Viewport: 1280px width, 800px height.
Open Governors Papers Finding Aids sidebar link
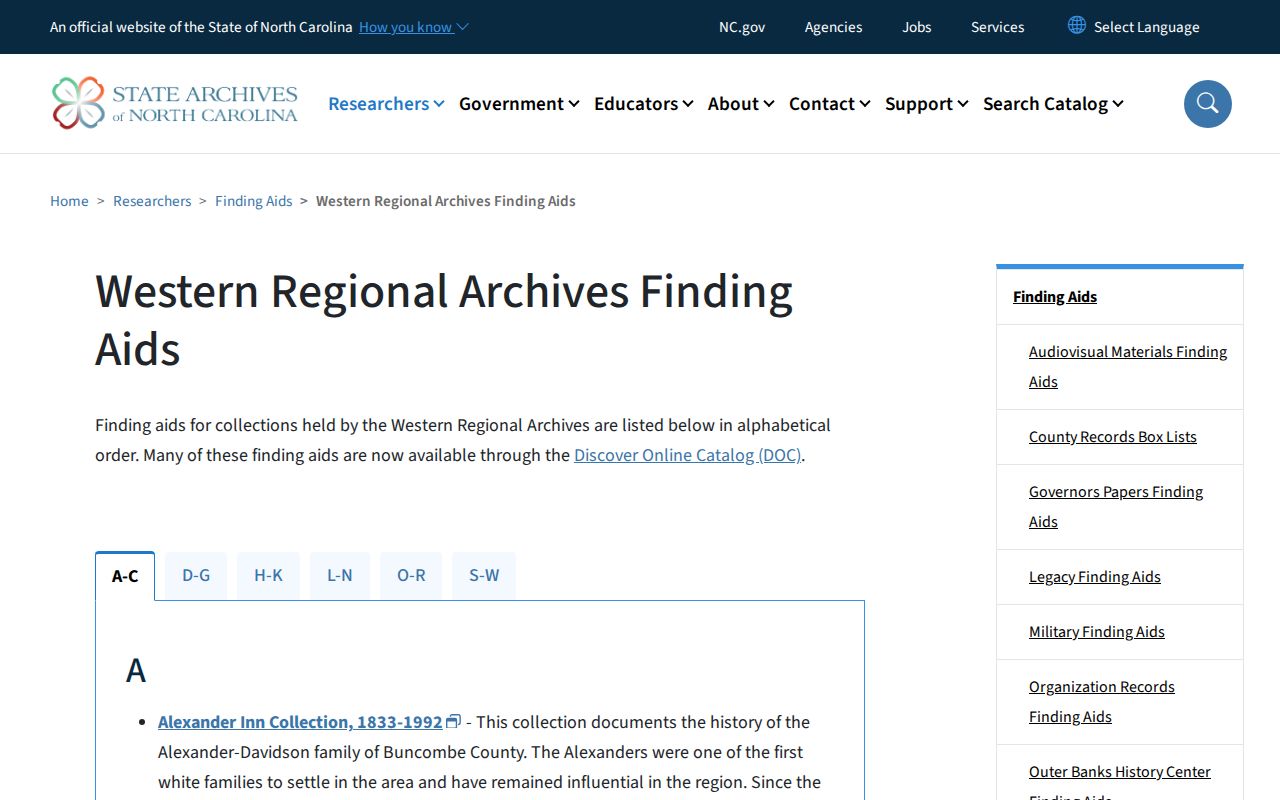pos(1116,507)
